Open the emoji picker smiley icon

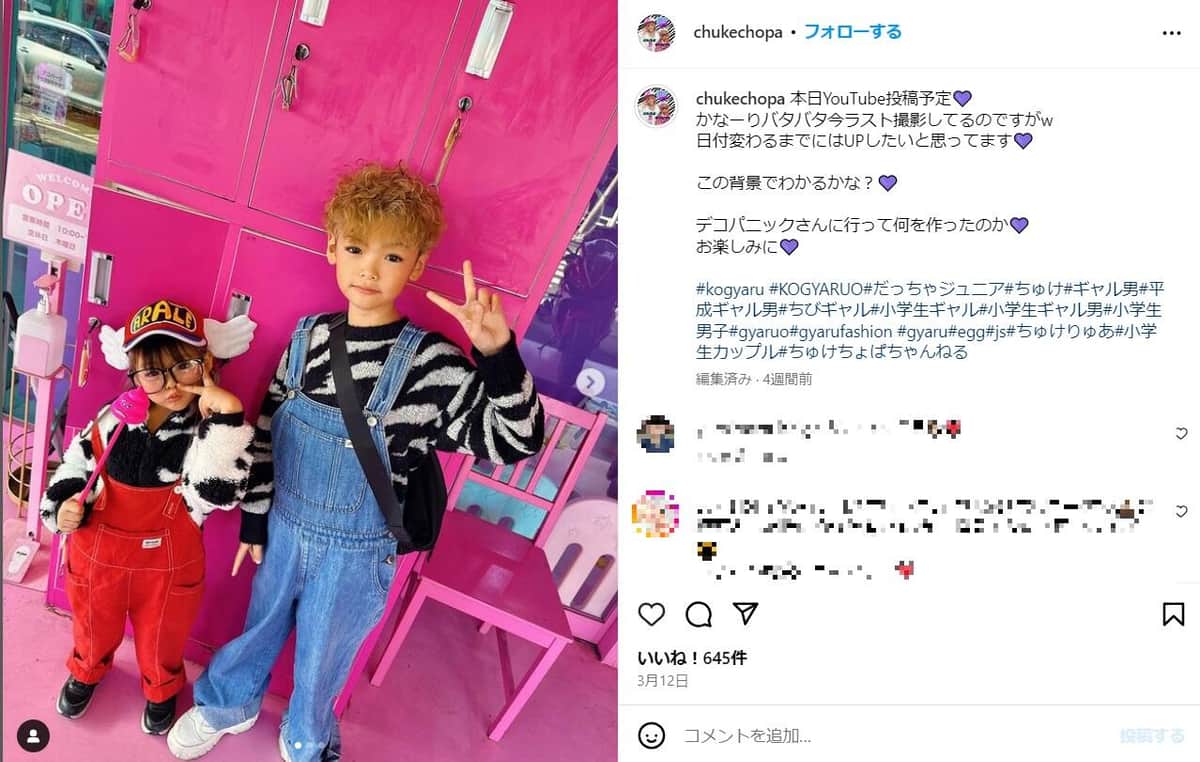coord(652,736)
